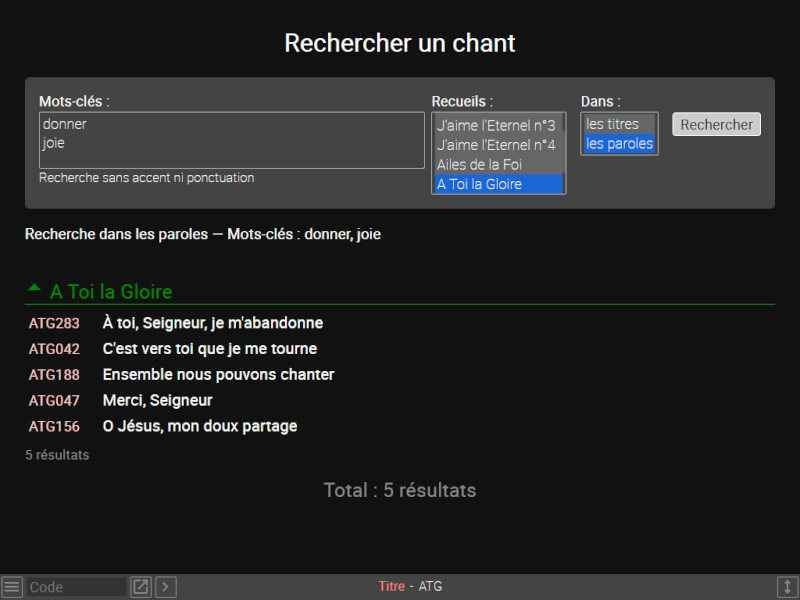Open 'Ensemble nous pouvons chanter'

click(x=218, y=375)
